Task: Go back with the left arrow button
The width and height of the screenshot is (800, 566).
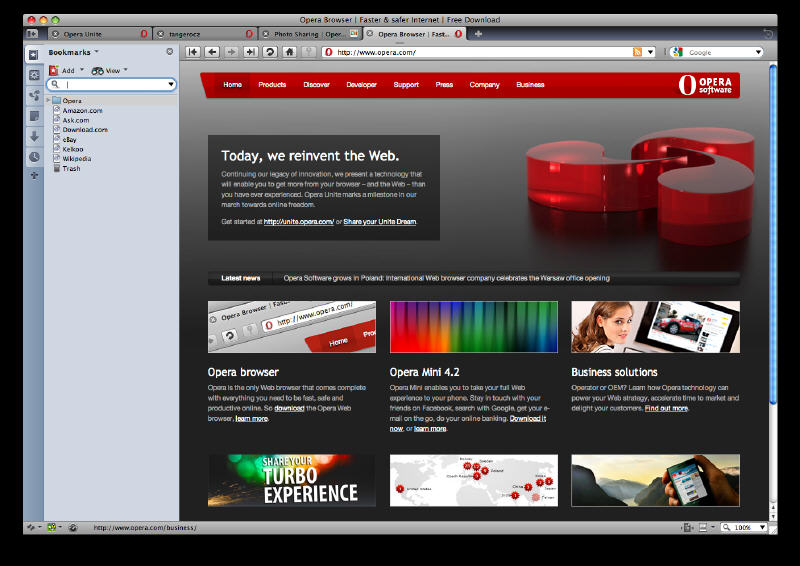Action: (x=212, y=52)
